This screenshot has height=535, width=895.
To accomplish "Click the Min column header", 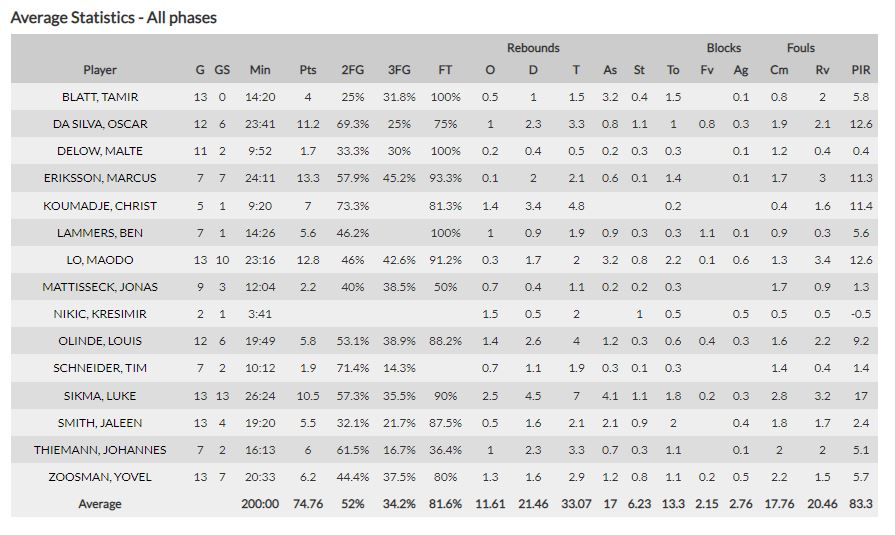I will 260,70.
